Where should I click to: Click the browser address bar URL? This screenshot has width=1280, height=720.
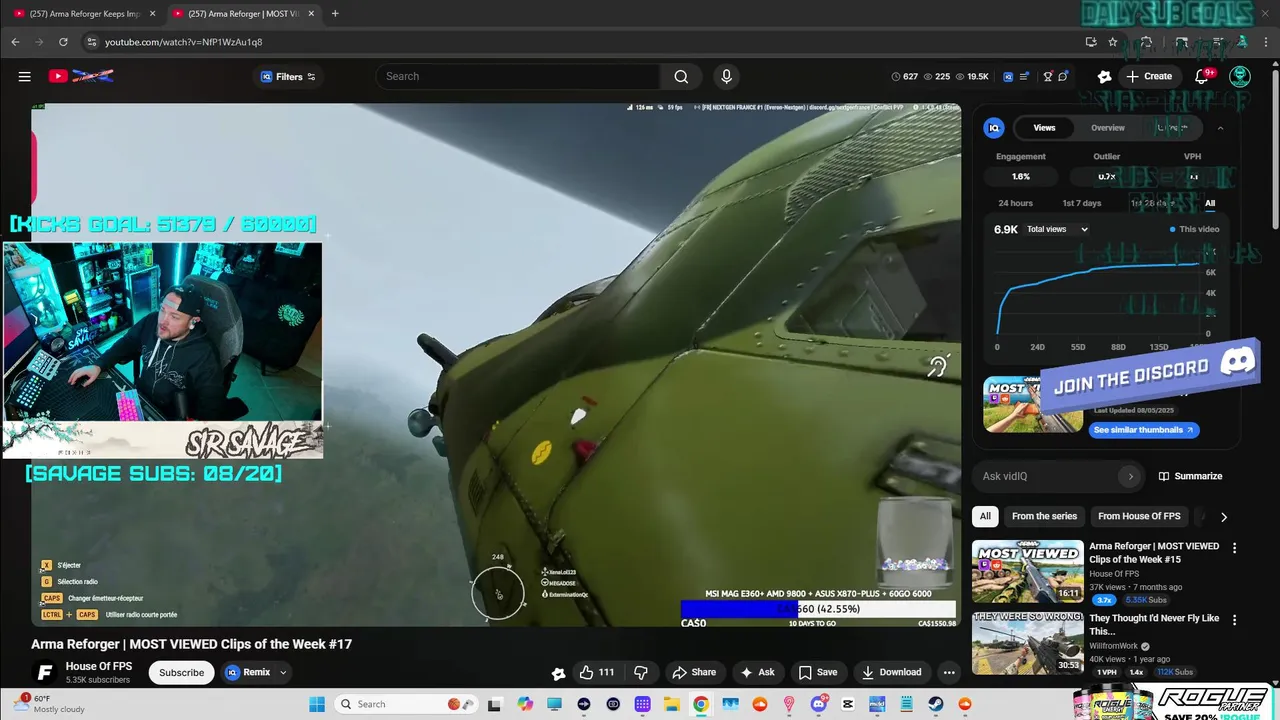pyautogui.click(x=184, y=42)
